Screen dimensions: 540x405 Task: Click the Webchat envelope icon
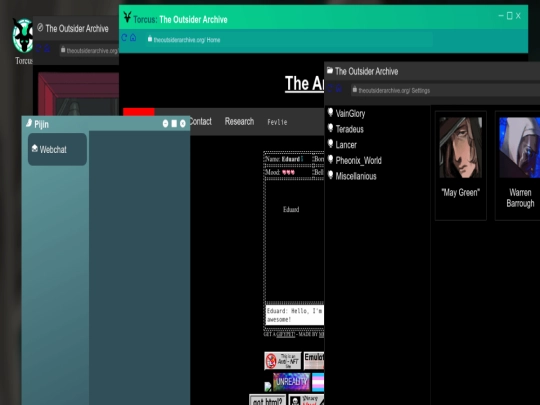(34, 148)
